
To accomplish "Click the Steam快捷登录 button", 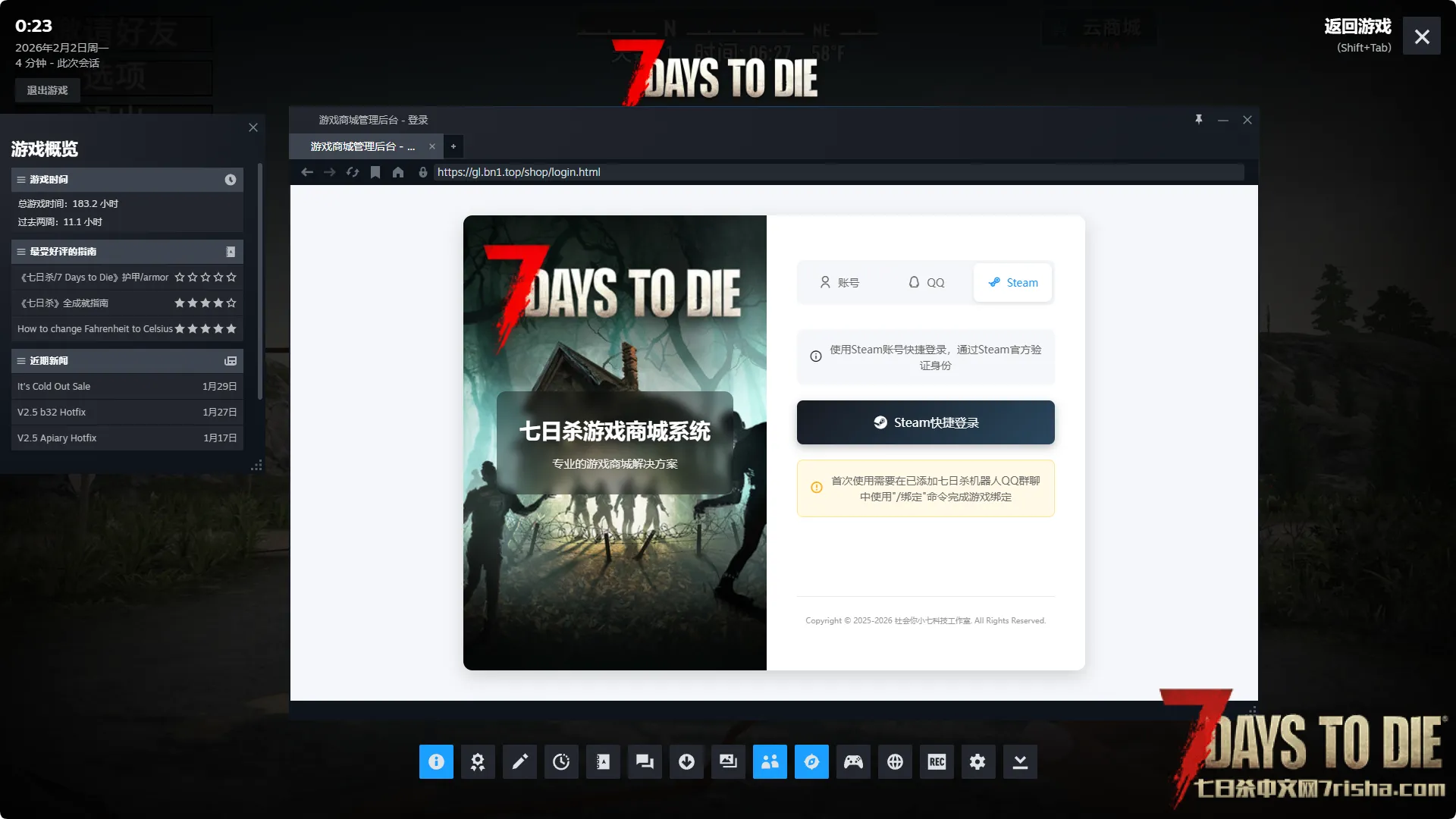I will (925, 422).
